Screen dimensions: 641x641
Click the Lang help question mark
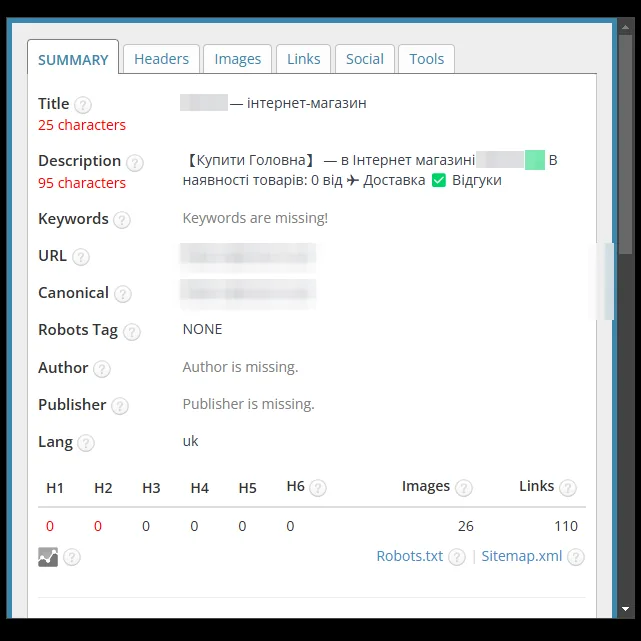click(86, 443)
